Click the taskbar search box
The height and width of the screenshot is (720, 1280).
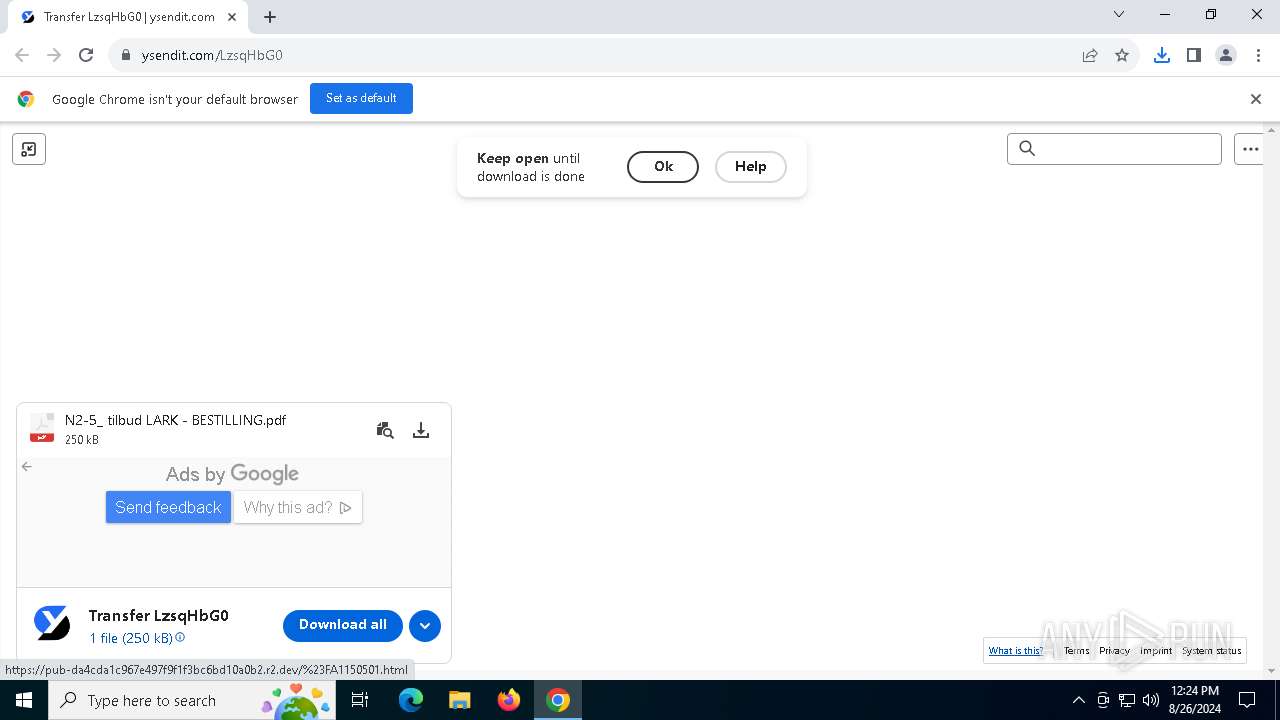click(192, 700)
